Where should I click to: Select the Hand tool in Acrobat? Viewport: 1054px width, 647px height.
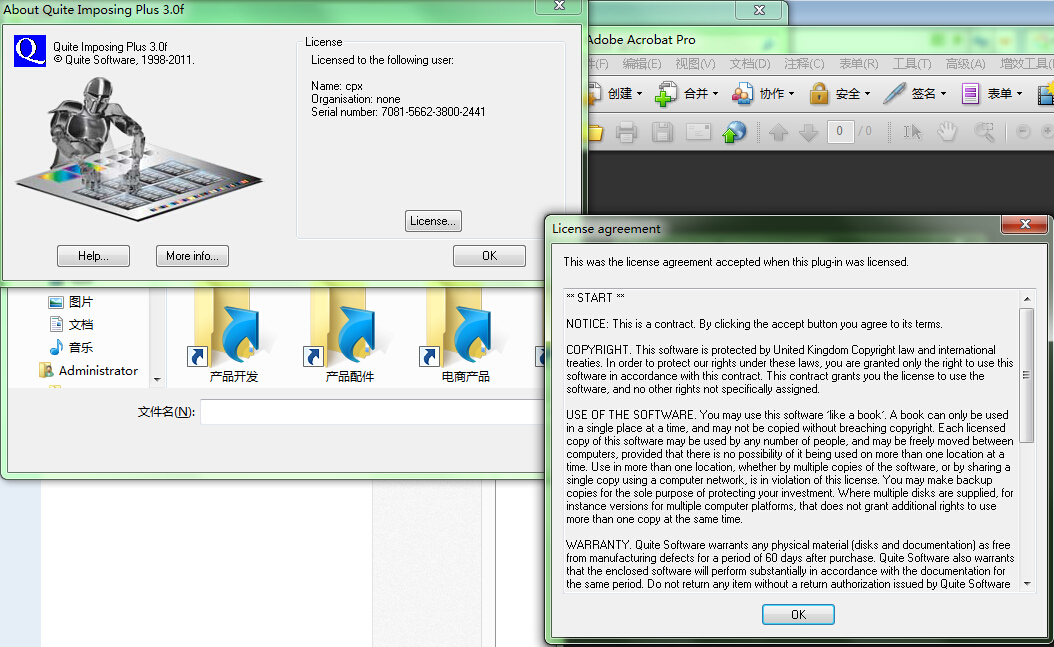pyautogui.click(x=947, y=132)
